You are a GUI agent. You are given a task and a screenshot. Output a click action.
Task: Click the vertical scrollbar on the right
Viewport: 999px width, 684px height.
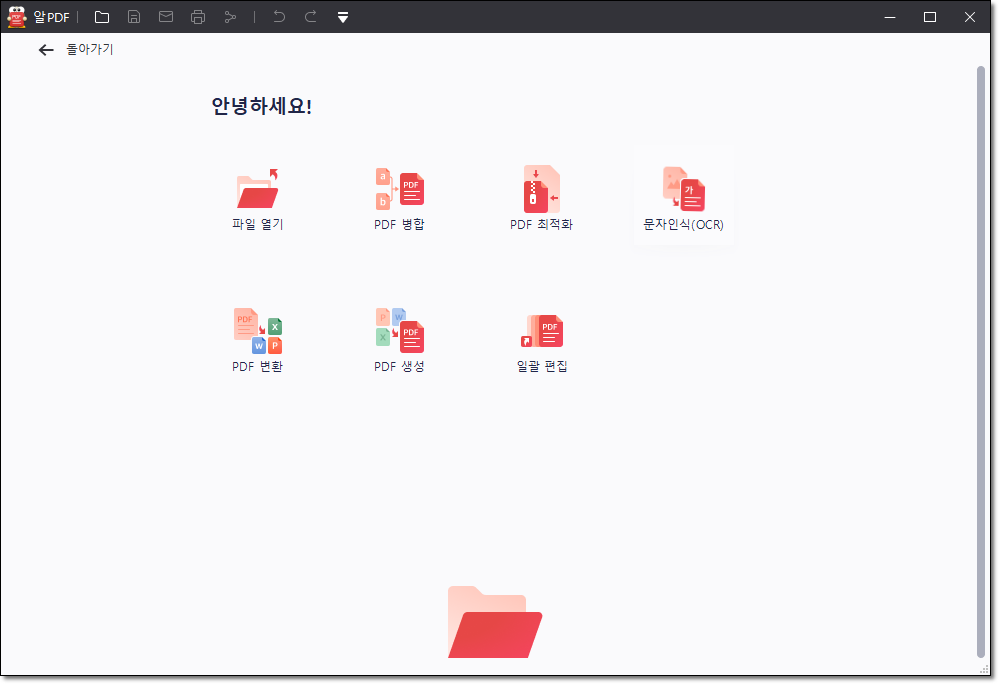[x=981, y=361]
